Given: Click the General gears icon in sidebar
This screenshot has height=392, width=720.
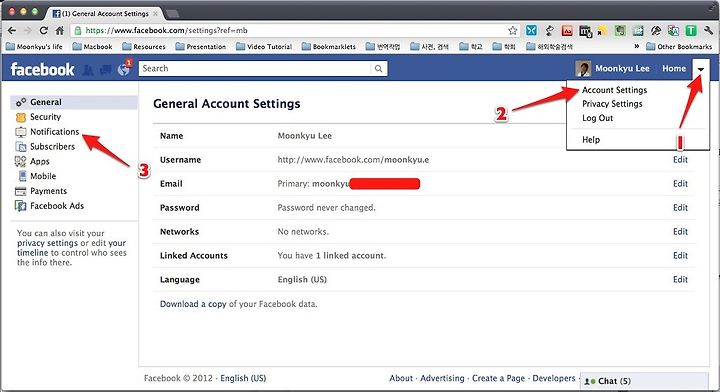Looking at the screenshot, I should point(21,102).
